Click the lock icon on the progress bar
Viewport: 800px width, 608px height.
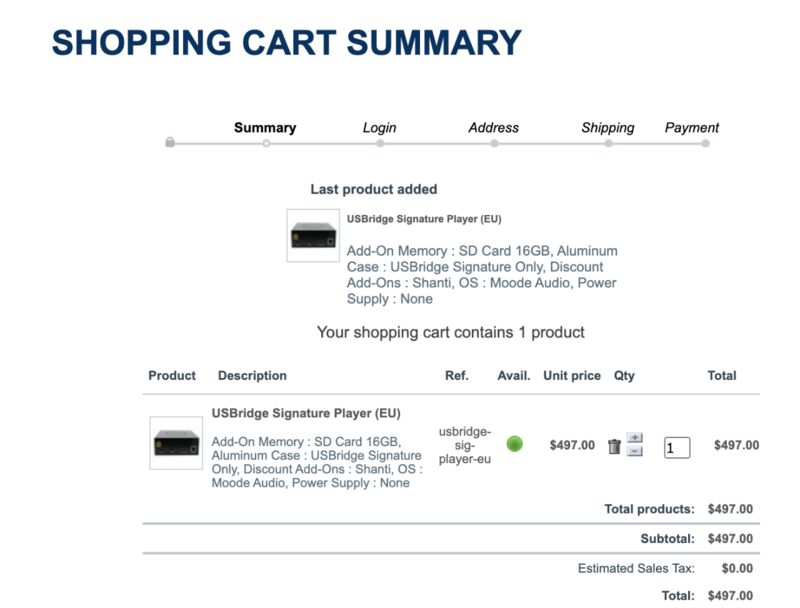click(170, 143)
